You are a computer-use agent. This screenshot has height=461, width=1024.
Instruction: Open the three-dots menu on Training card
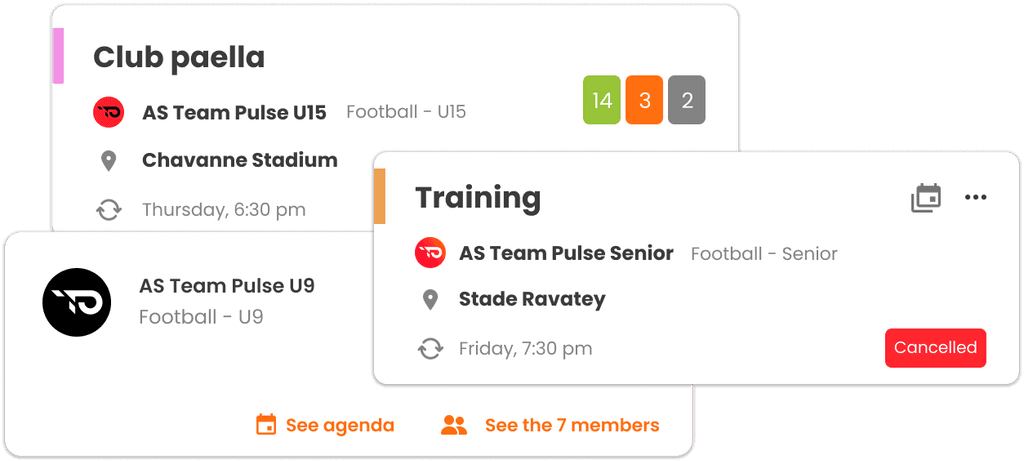click(975, 197)
